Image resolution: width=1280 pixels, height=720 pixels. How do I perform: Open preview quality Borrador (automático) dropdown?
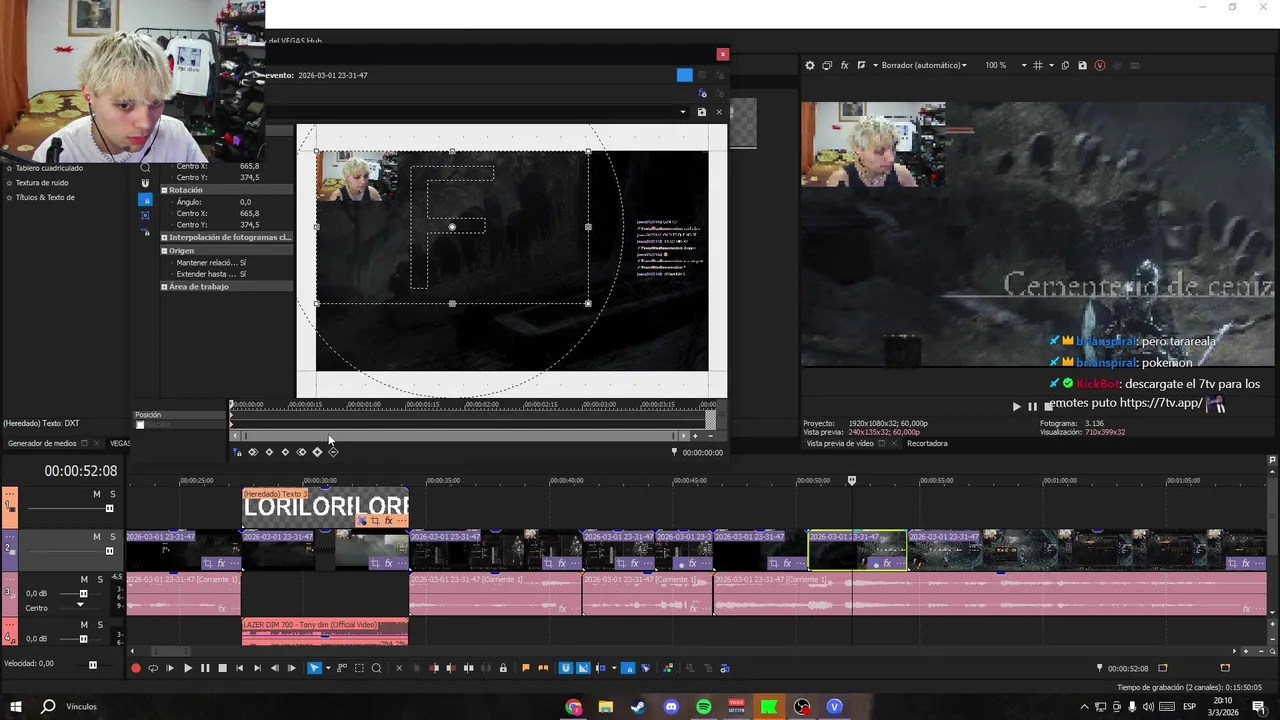point(924,65)
